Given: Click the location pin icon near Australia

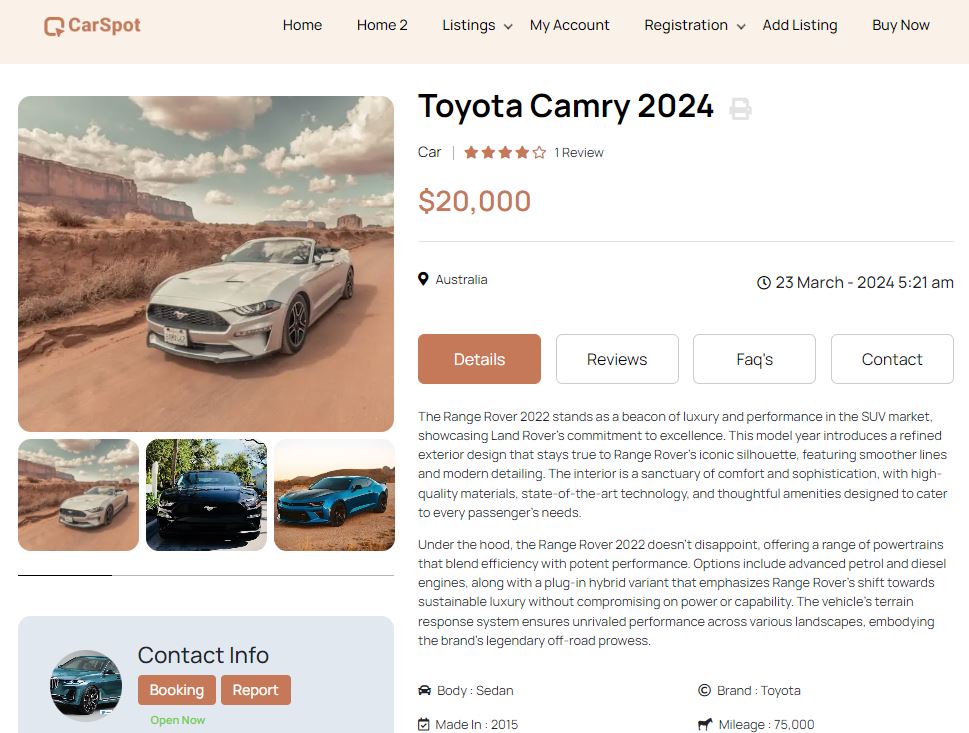Looking at the screenshot, I should coord(423,279).
